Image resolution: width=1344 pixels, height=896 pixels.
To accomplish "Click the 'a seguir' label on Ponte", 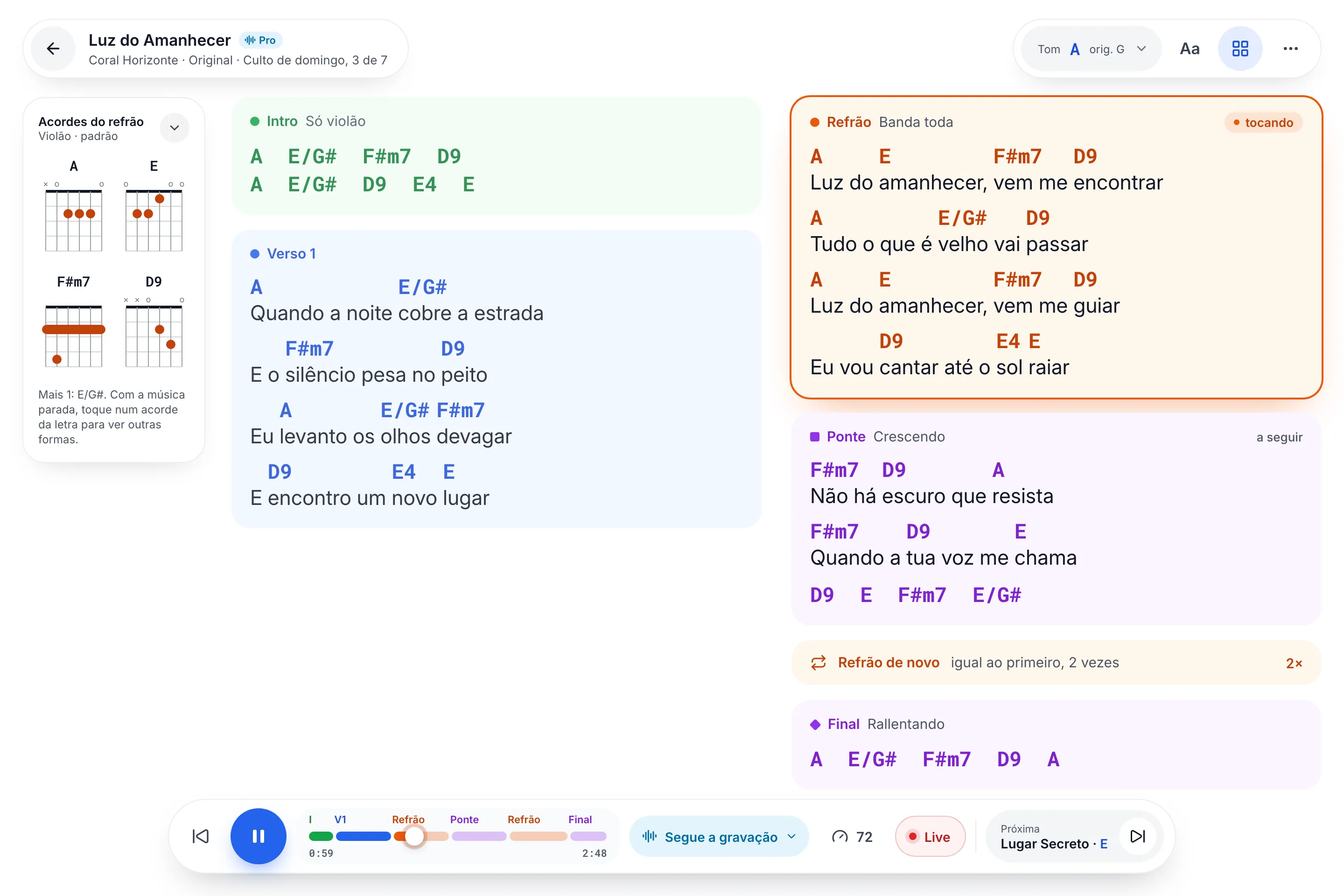I will (1280, 437).
